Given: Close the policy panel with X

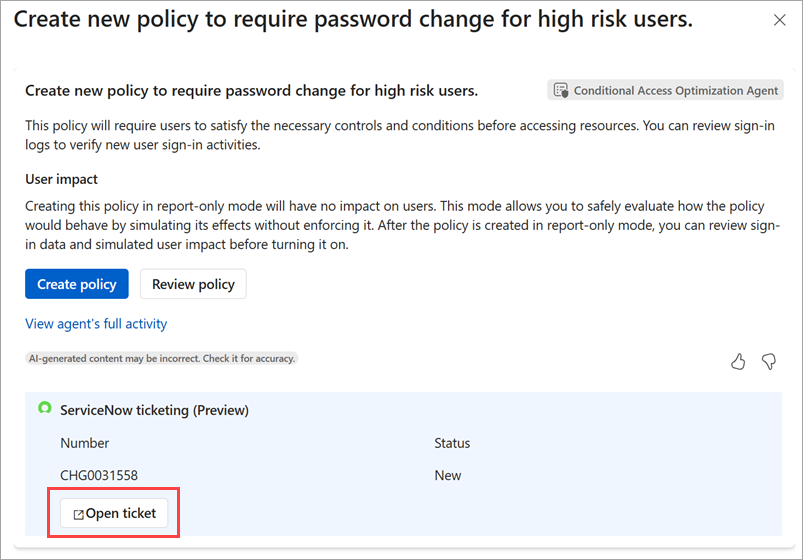Looking at the screenshot, I should coord(780,20).
